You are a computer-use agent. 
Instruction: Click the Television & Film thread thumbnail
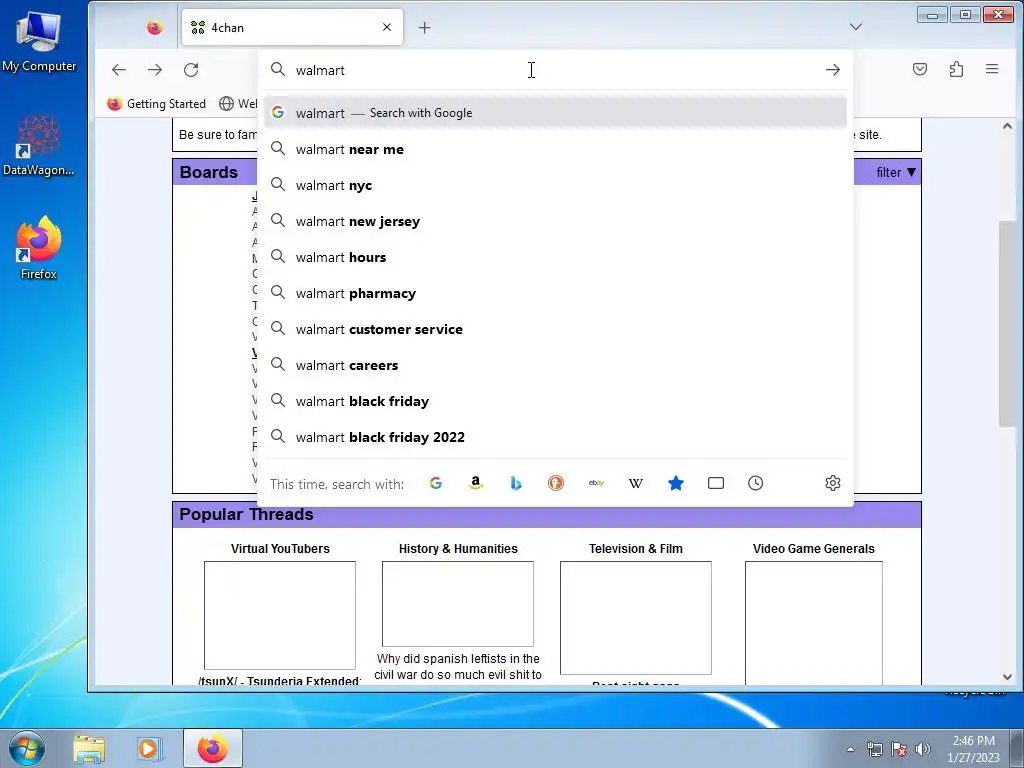point(635,618)
